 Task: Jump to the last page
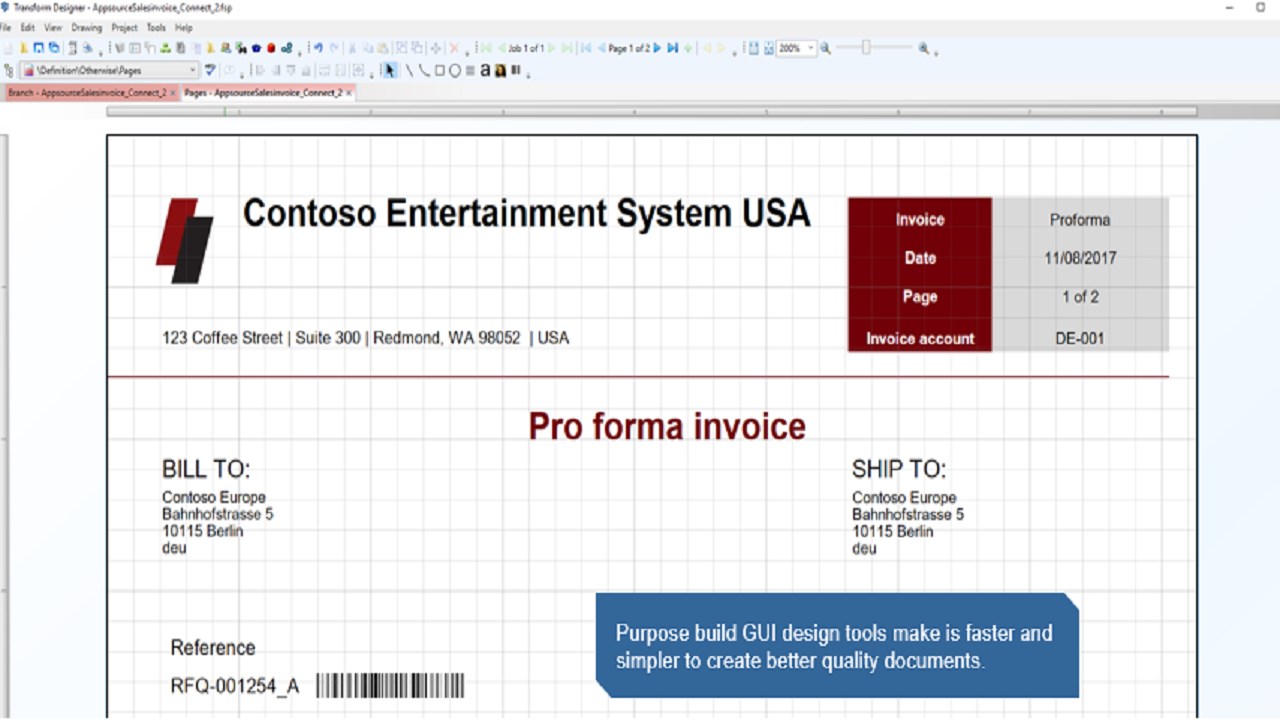point(672,48)
